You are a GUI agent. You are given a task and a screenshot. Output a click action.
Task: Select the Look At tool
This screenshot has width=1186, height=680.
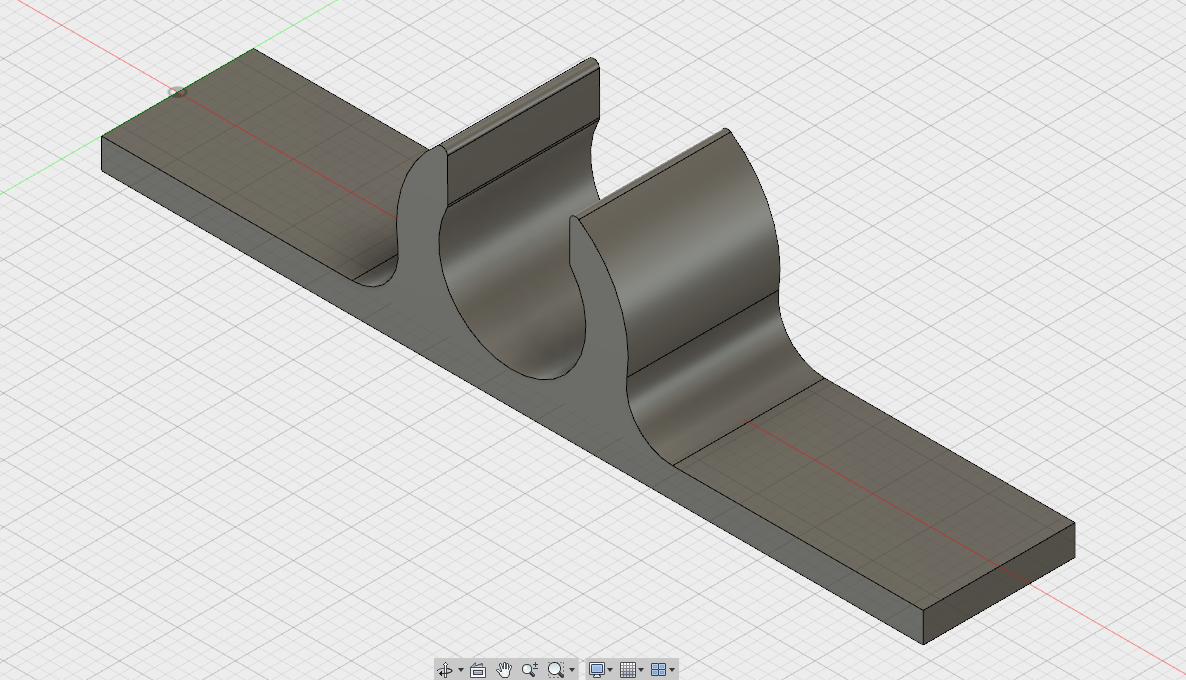[x=478, y=669]
